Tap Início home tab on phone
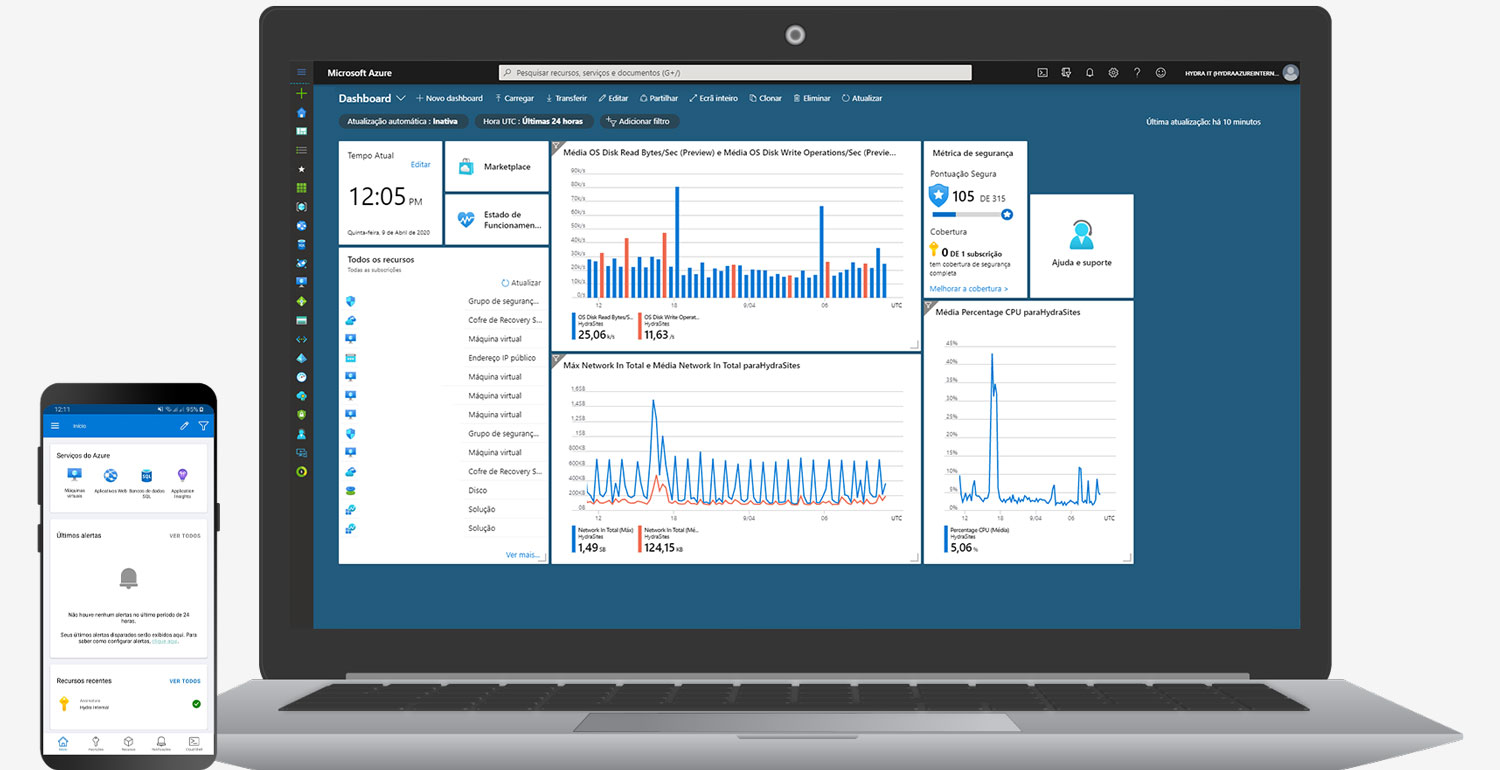 click(63, 743)
